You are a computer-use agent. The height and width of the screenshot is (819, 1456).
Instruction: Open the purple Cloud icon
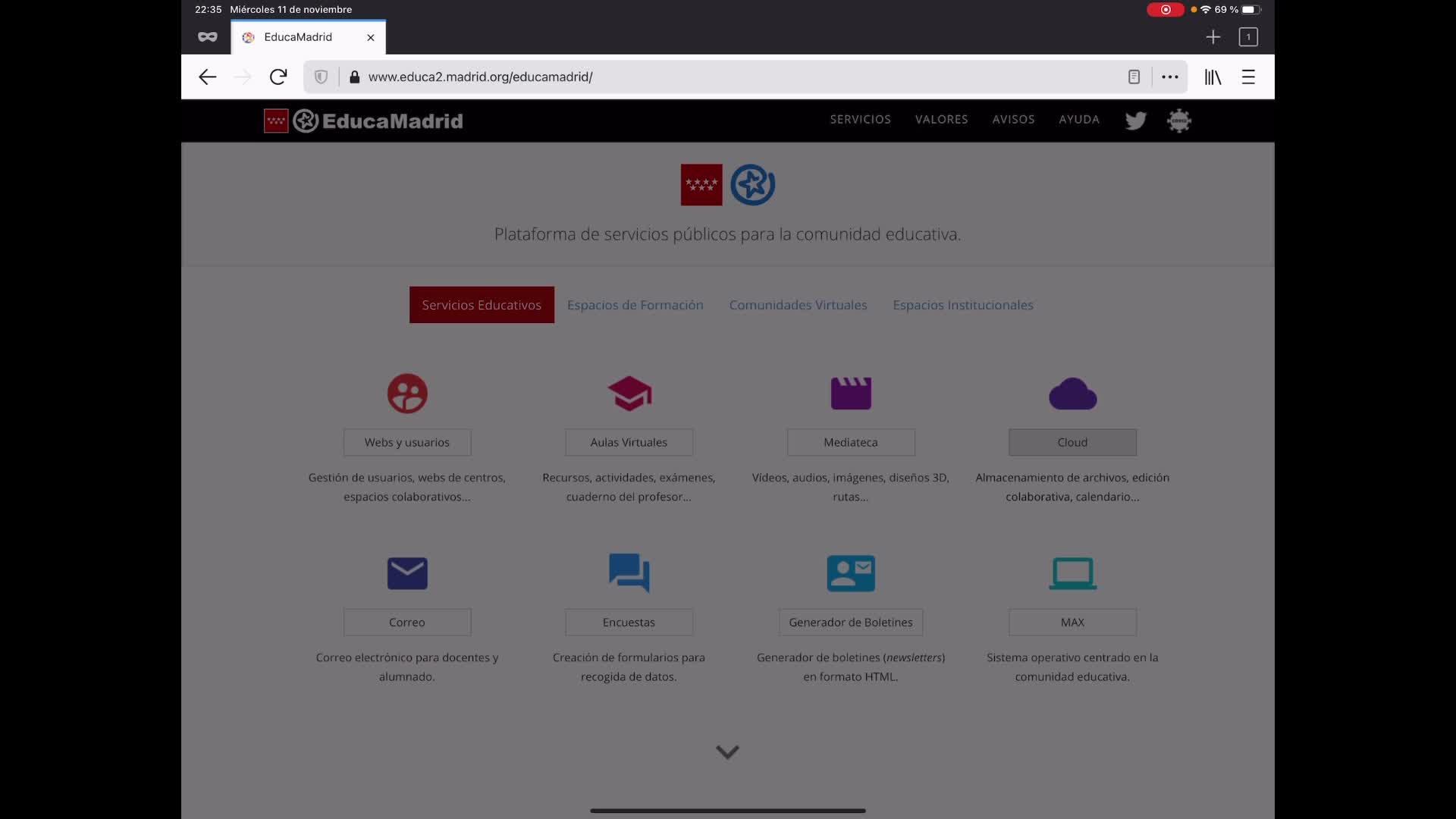(x=1072, y=394)
